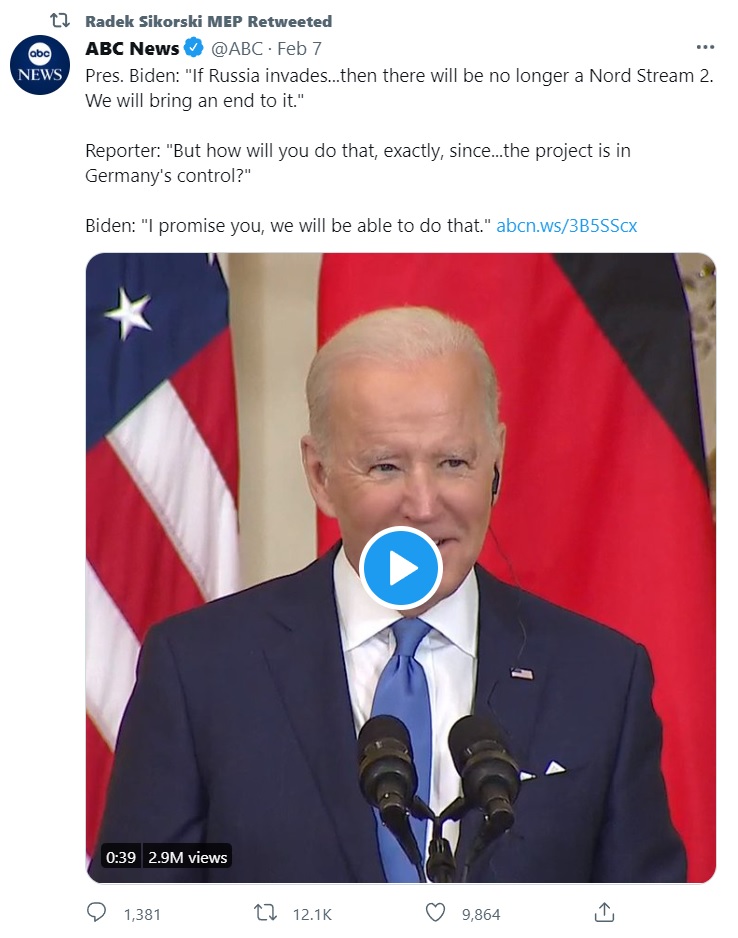Open Radek Sikorski MEP Retweeted link
The height and width of the screenshot is (938, 738).
click(208, 22)
